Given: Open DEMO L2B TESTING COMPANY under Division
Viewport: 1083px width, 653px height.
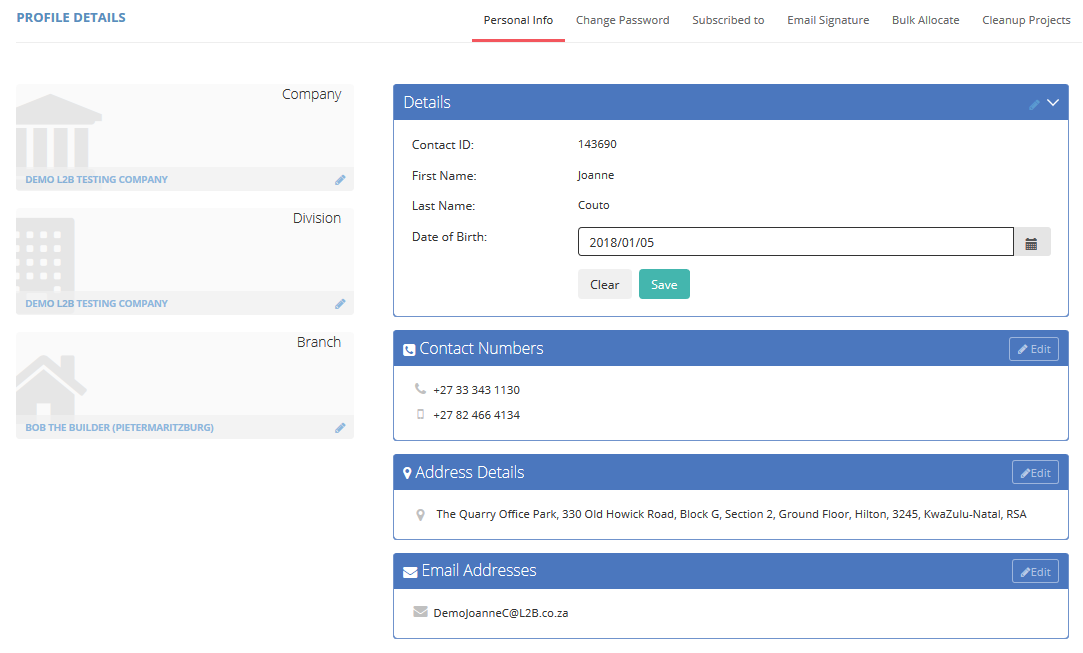Looking at the screenshot, I should [97, 303].
